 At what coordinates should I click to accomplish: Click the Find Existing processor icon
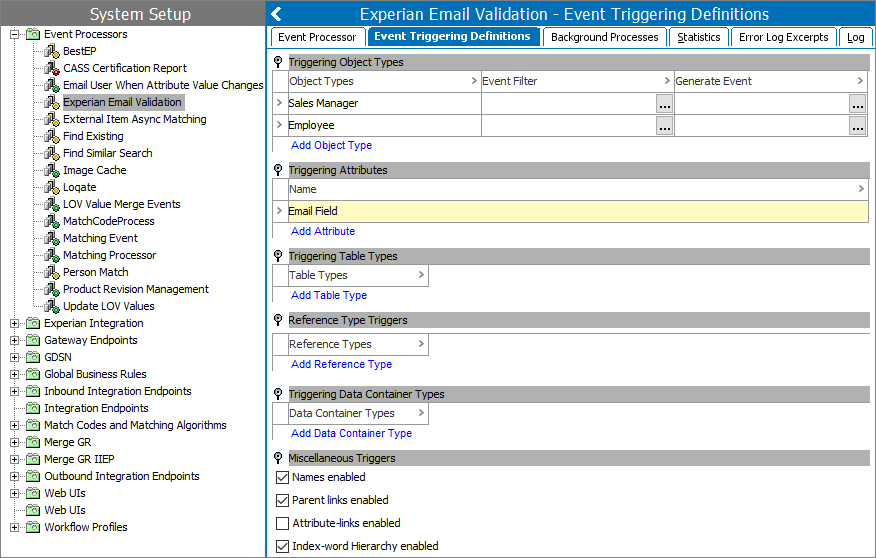(52, 136)
